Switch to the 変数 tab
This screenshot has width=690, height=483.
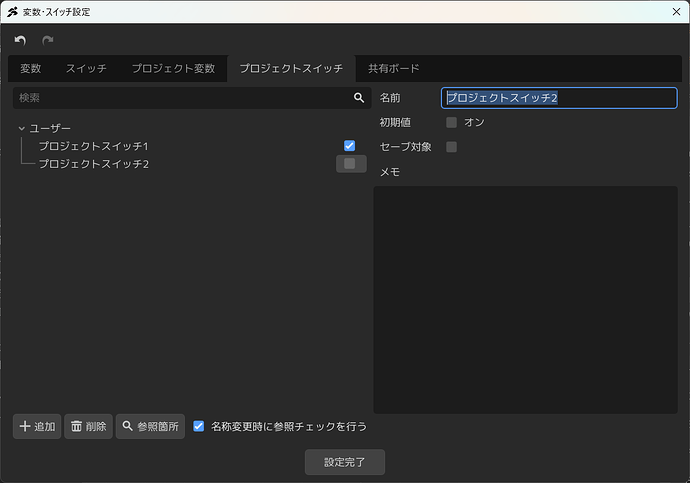[x=30, y=69]
